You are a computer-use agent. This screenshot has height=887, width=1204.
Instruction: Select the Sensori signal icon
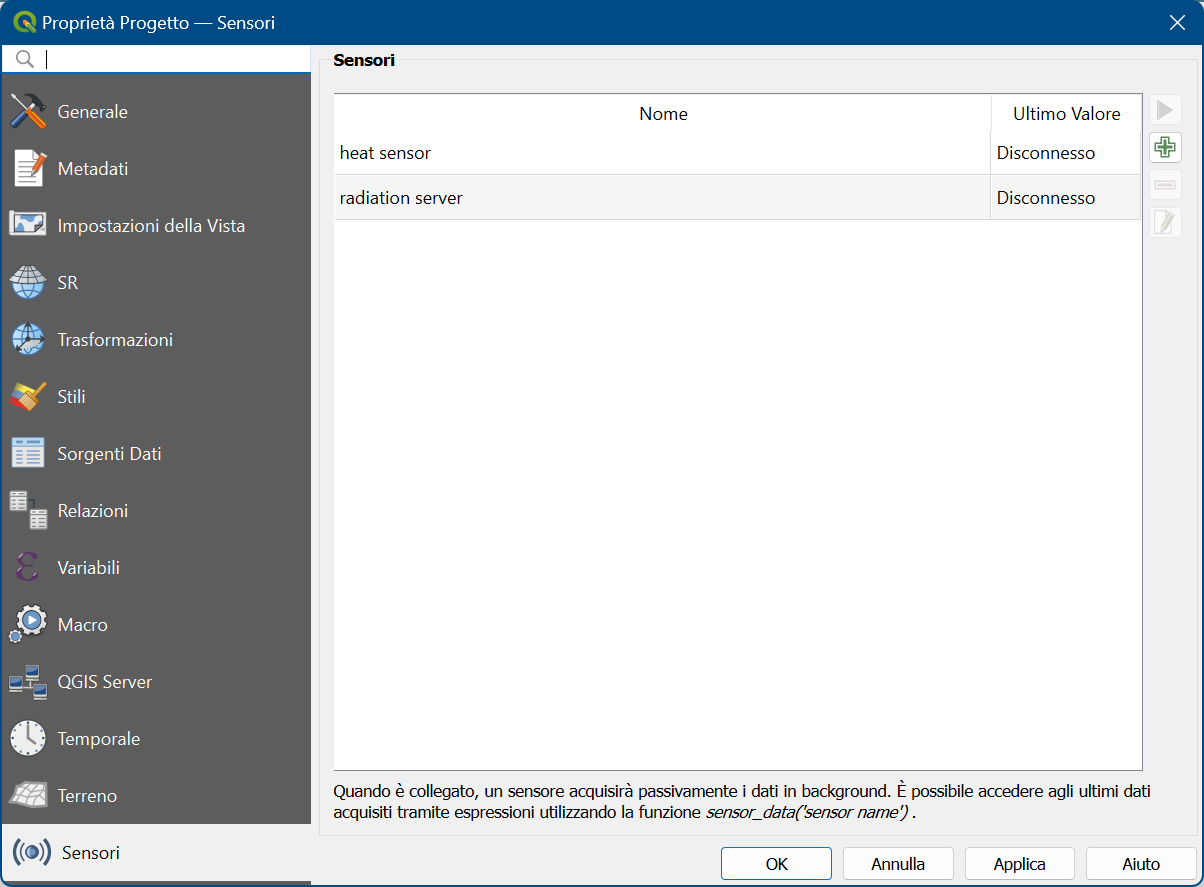pos(32,853)
